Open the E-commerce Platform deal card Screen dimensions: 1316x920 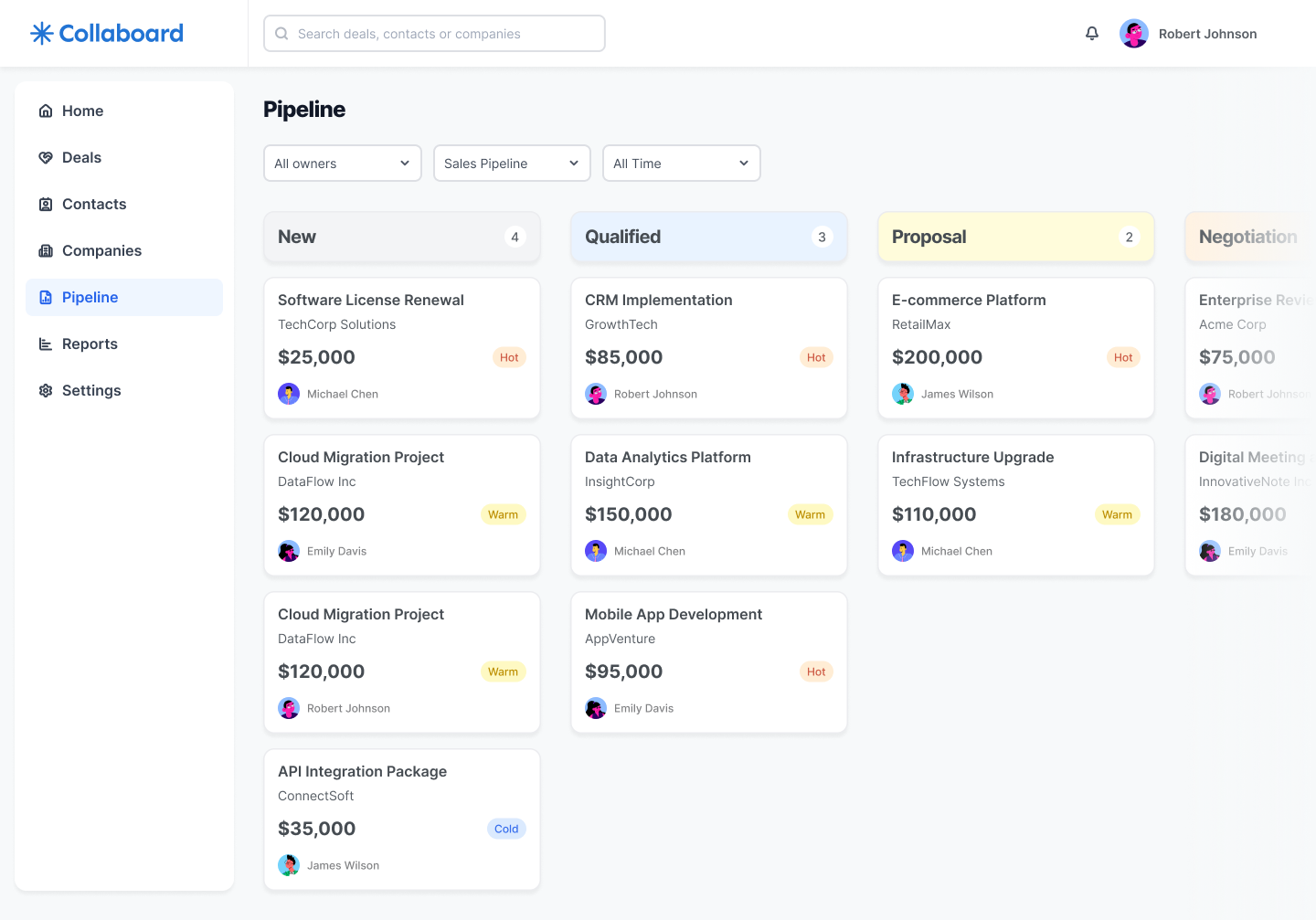click(x=969, y=301)
